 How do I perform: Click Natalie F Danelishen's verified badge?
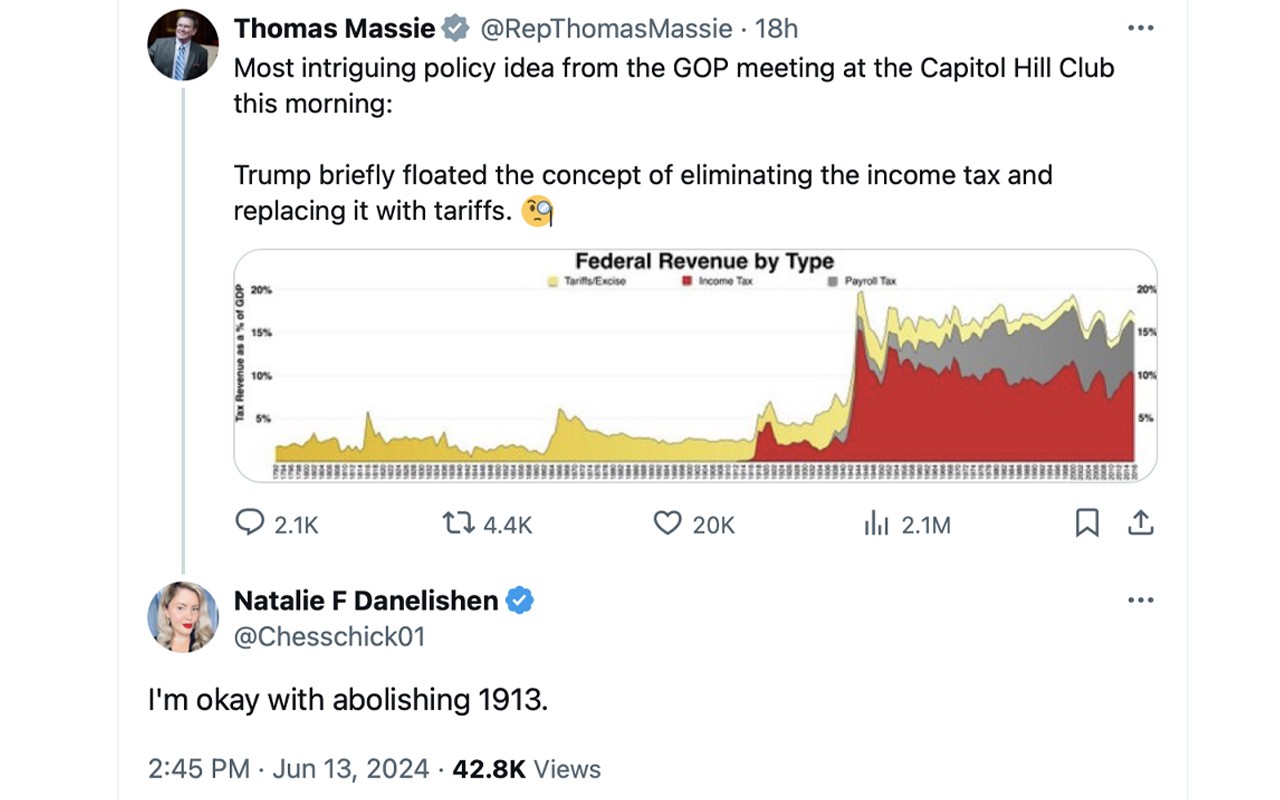tap(519, 600)
